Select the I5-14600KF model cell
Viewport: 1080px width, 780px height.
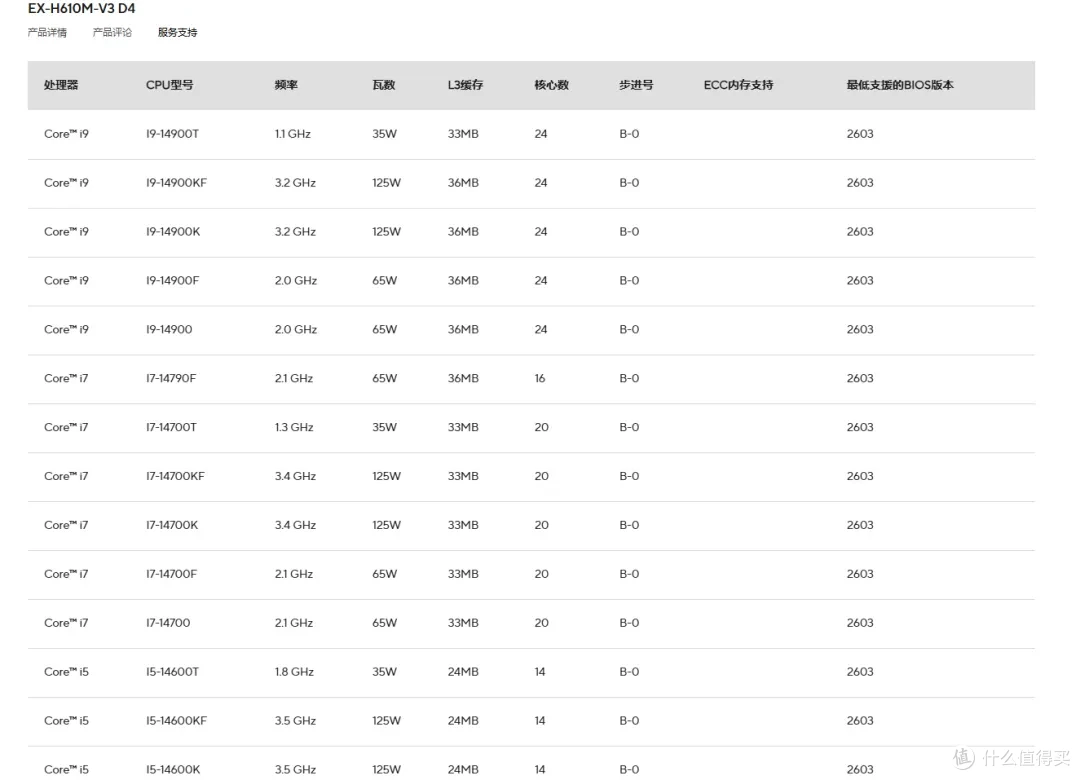click(176, 721)
